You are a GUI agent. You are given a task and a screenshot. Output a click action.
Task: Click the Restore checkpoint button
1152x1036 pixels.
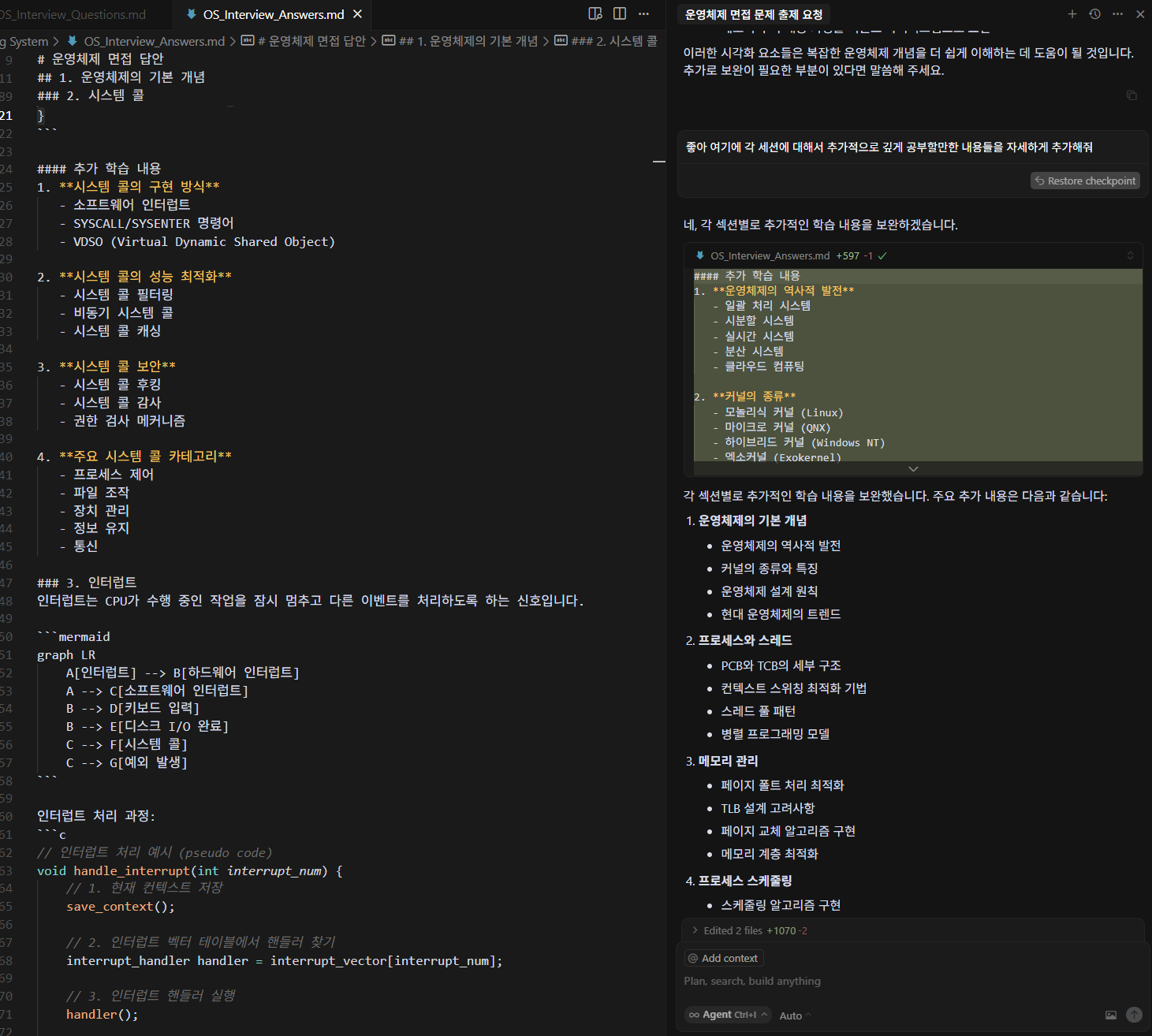click(x=1085, y=181)
